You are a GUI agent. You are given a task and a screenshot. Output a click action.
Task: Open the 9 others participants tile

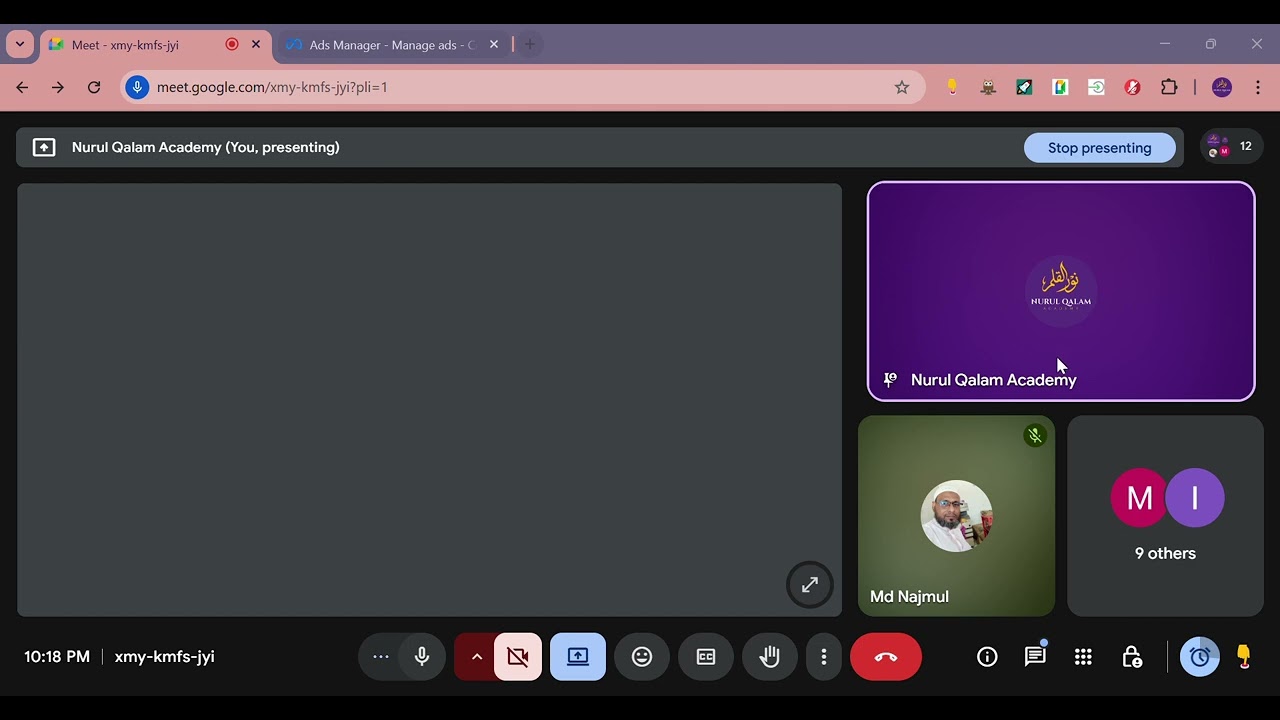(1165, 516)
